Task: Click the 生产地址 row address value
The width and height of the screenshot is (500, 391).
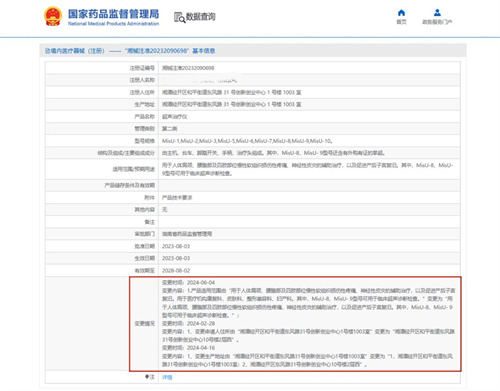Action: tap(232, 104)
